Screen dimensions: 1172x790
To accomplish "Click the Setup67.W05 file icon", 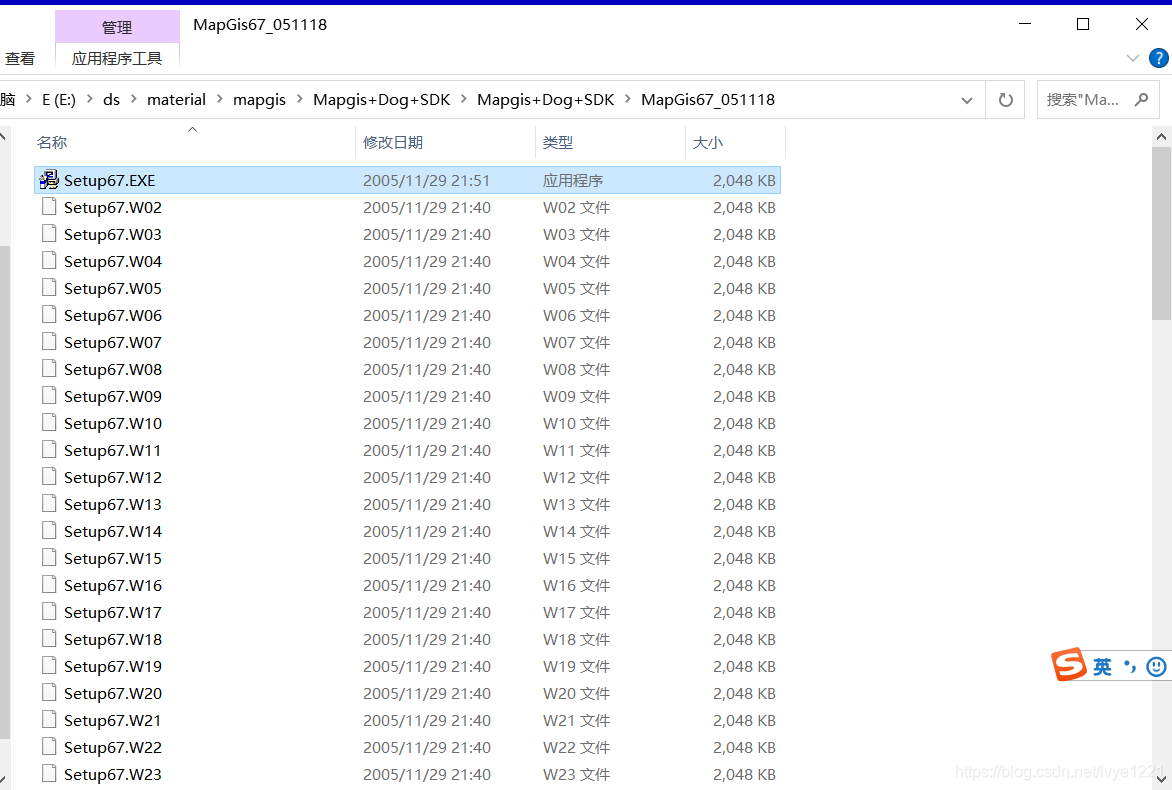I will (49, 287).
